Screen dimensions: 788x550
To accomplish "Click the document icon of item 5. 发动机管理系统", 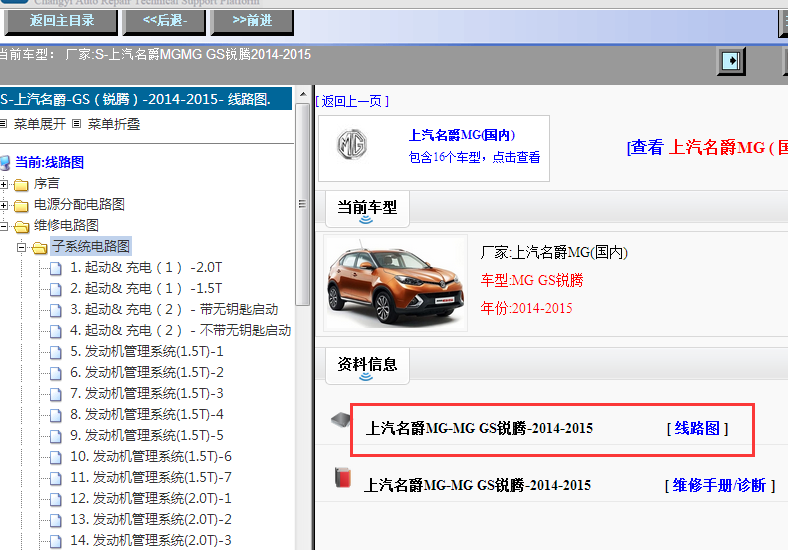I will pyautogui.click(x=56, y=352).
